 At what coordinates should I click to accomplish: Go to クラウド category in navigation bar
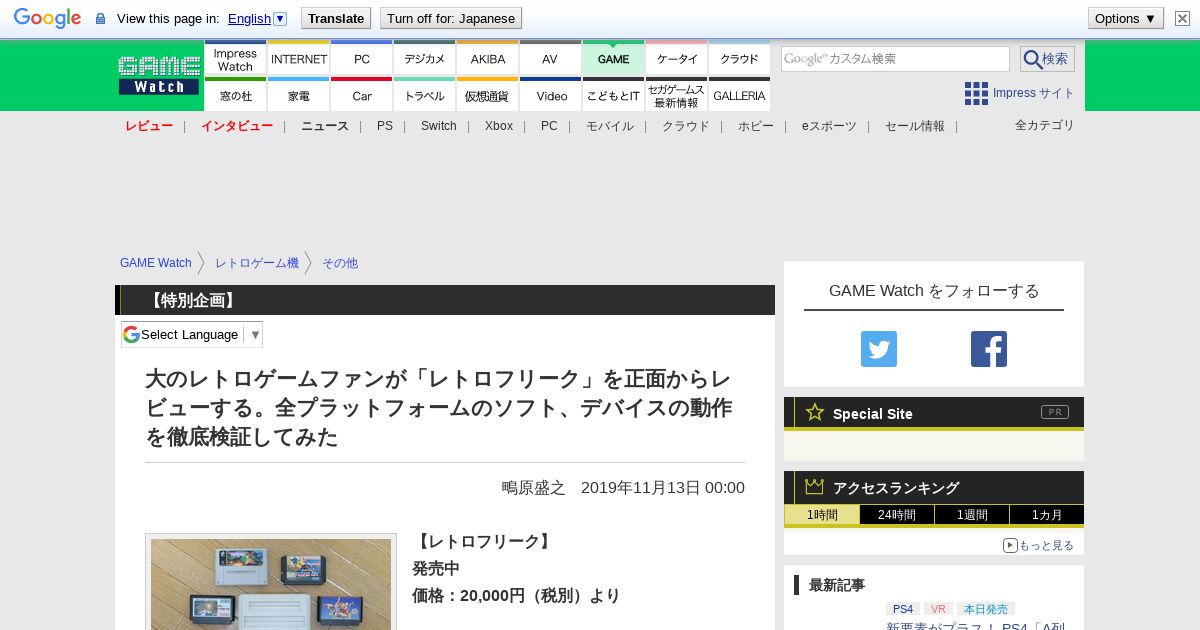click(x=686, y=126)
